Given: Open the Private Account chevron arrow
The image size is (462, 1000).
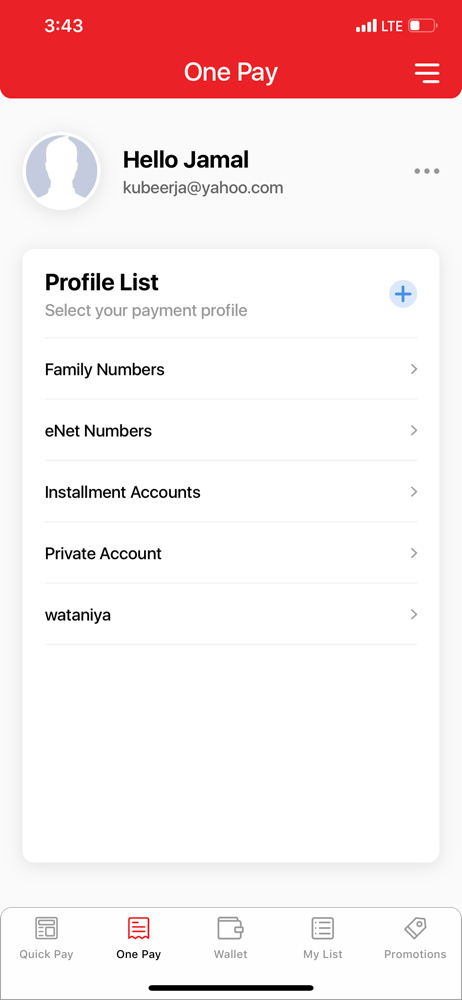Looking at the screenshot, I should tap(414, 553).
